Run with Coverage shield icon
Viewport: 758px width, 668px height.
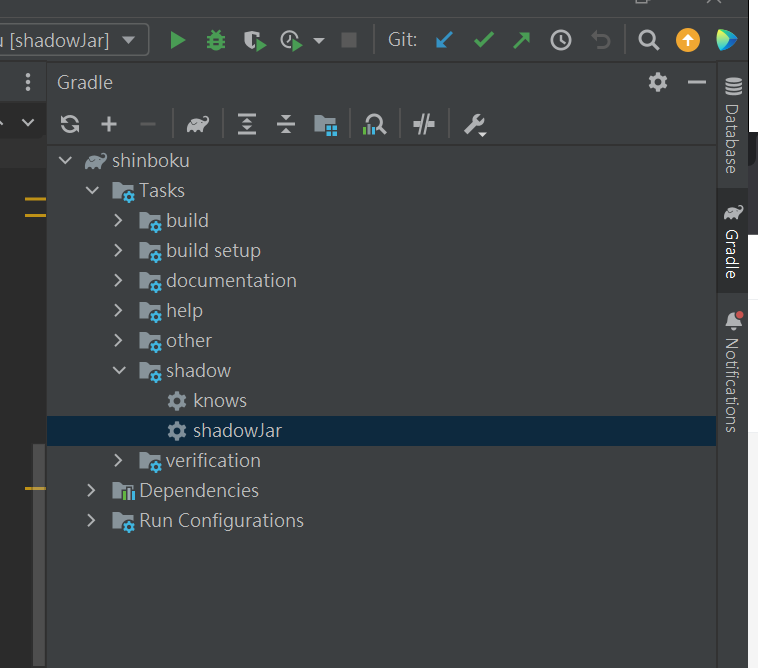click(254, 41)
